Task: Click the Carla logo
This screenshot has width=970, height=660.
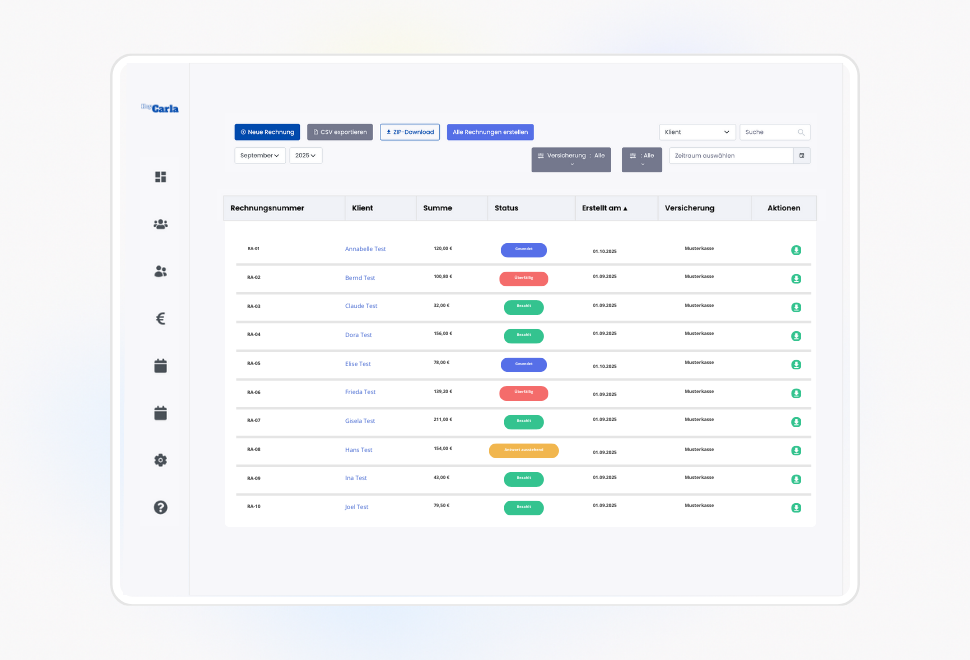Action: coord(160,108)
